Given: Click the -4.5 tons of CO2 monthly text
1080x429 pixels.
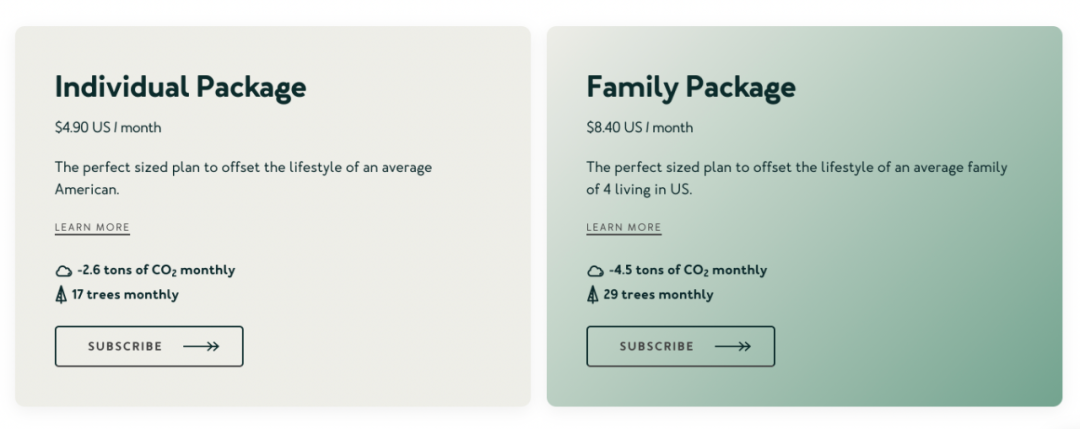Looking at the screenshot, I should [688, 270].
